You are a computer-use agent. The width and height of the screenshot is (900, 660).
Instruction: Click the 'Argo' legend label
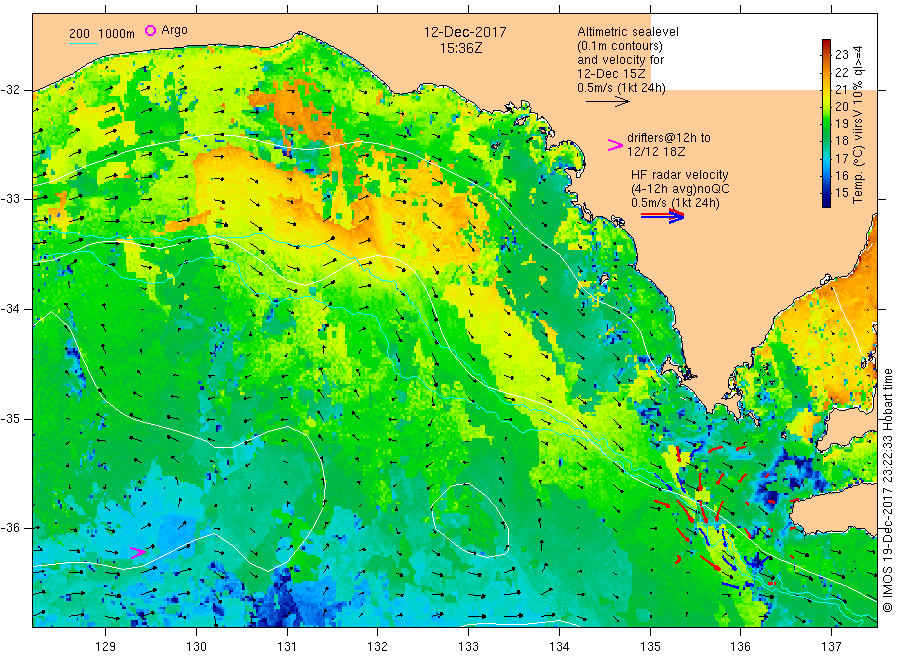[x=174, y=30]
